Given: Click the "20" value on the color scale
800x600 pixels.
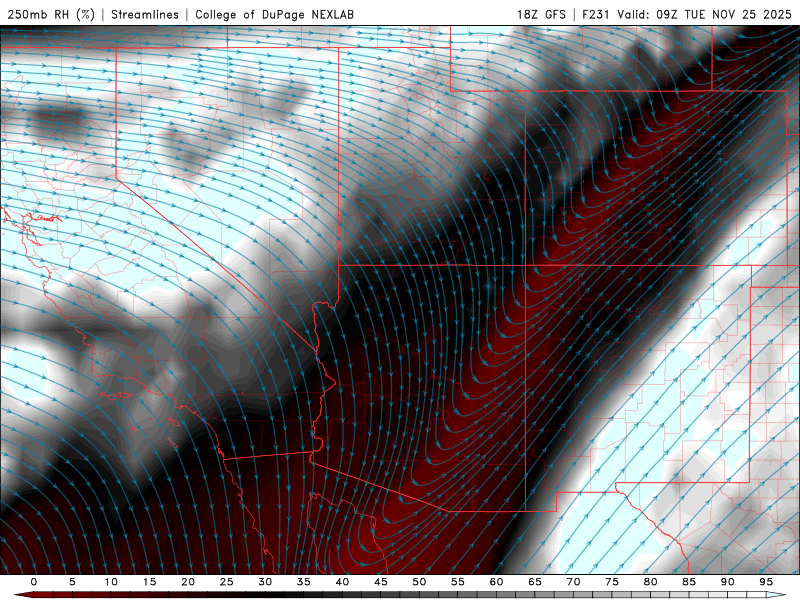Looking at the screenshot, I should point(188,582).
